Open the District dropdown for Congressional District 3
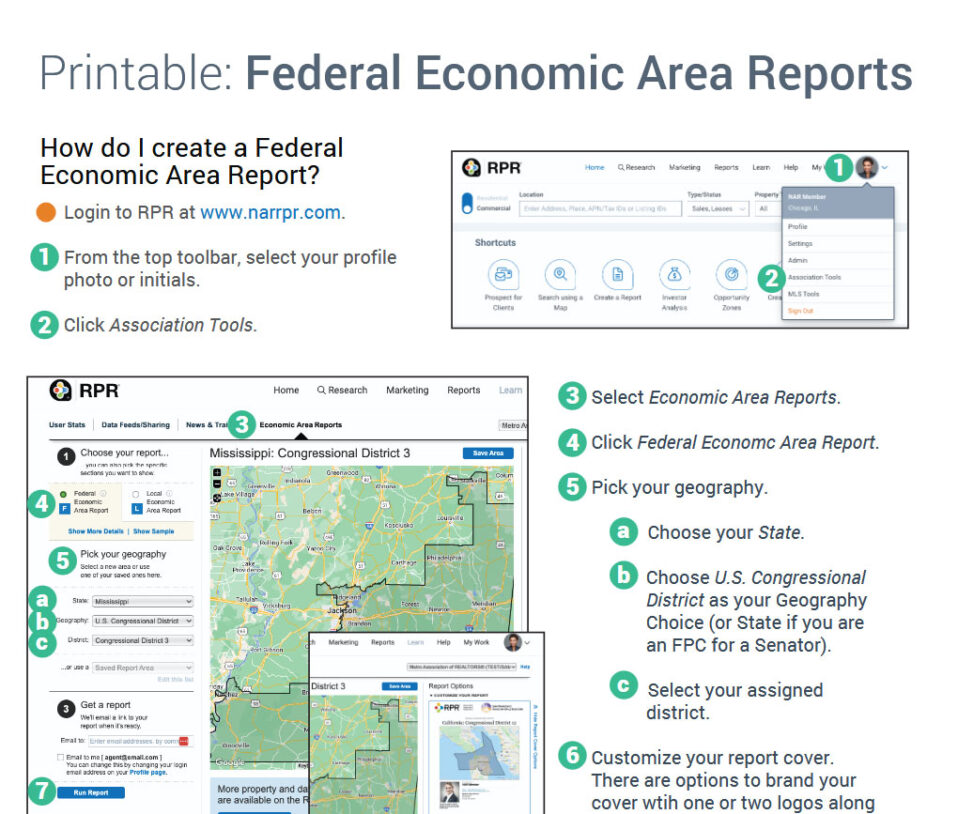 pyautogui.click(x=142, y=640)
